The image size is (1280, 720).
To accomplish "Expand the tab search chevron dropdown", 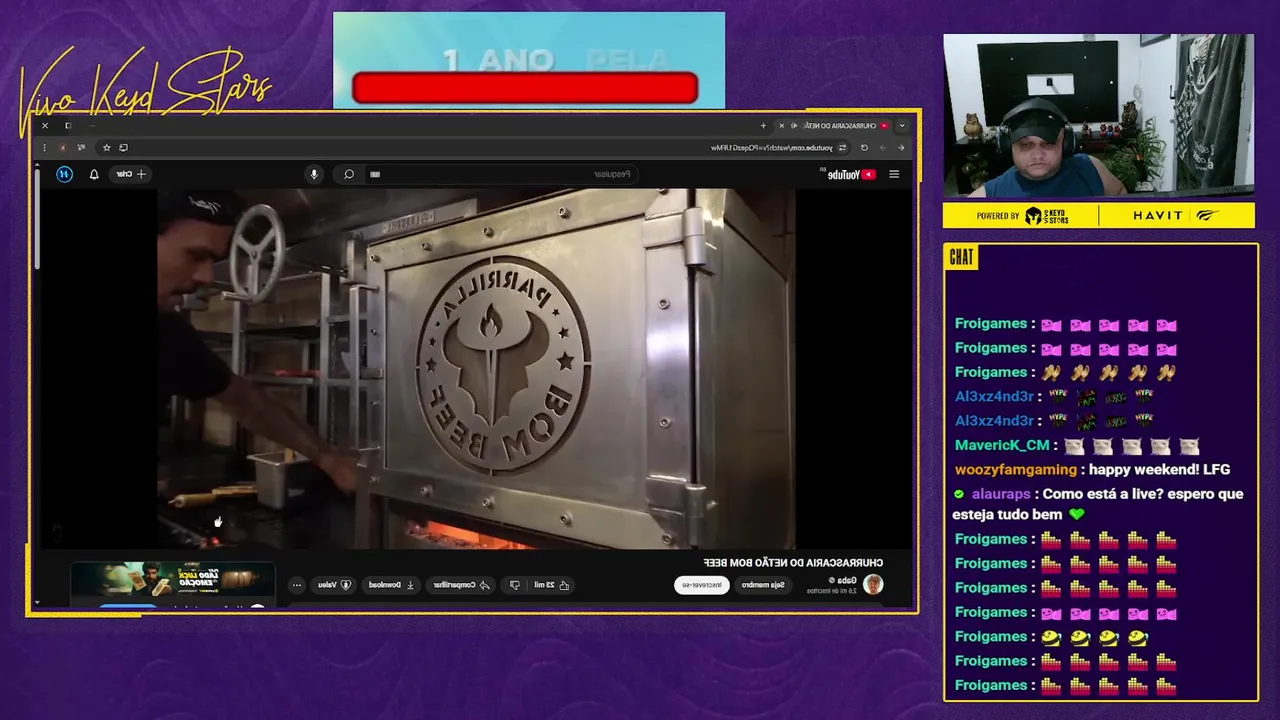I will coord(902,126).
